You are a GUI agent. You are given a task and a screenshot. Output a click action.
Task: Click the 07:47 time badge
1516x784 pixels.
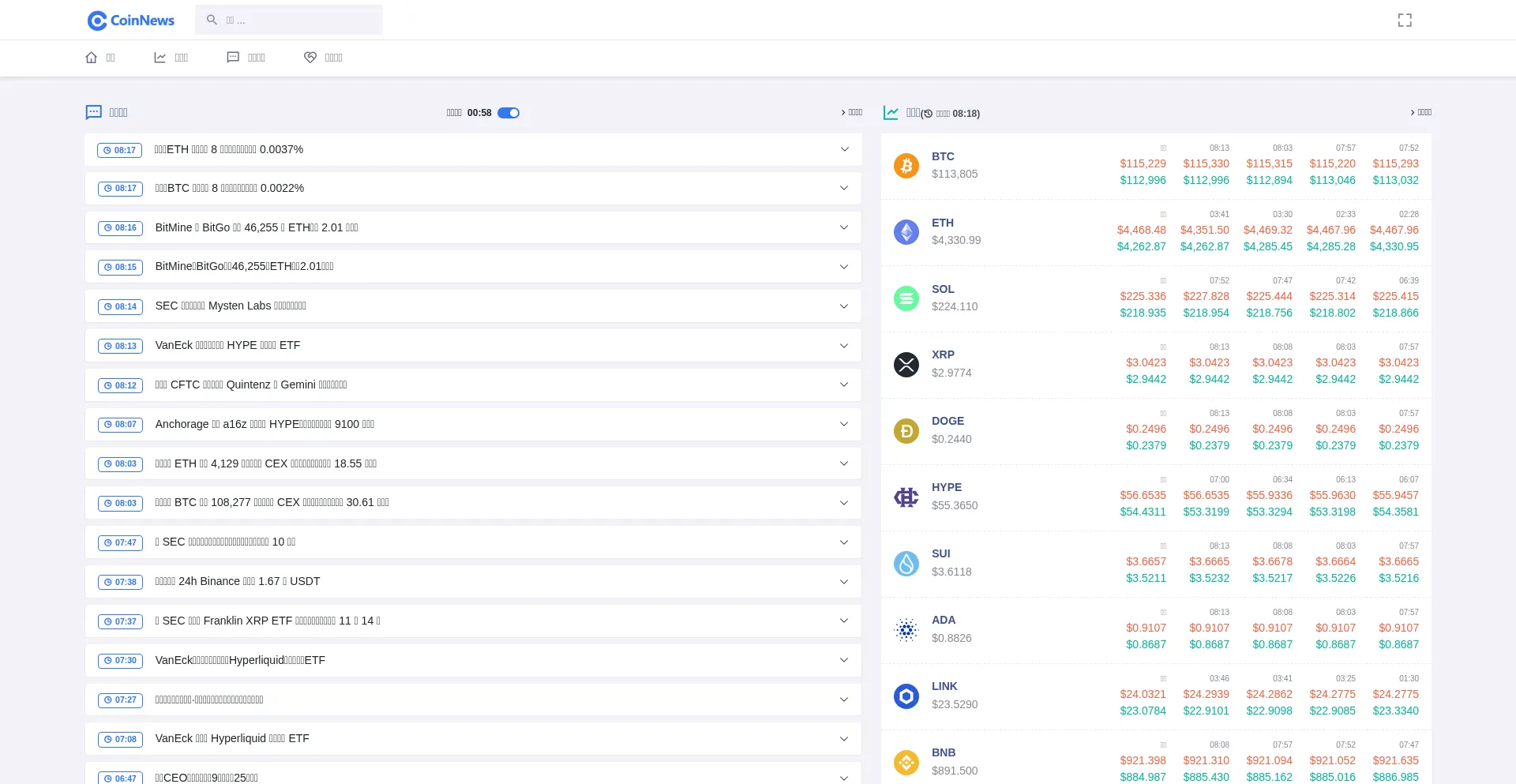click(x=120, y=542)
